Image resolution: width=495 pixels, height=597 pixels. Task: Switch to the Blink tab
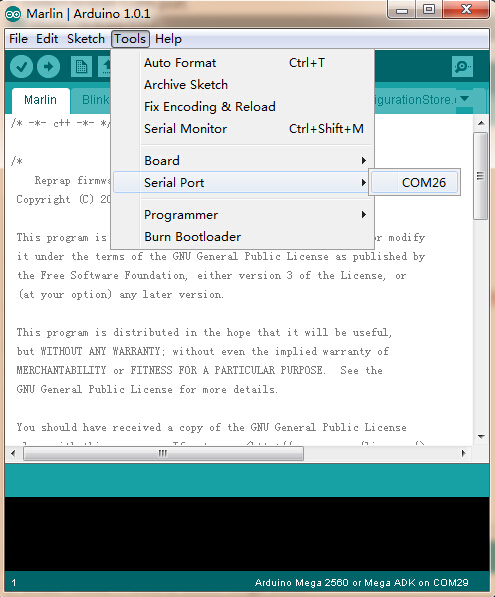[95, 100]
